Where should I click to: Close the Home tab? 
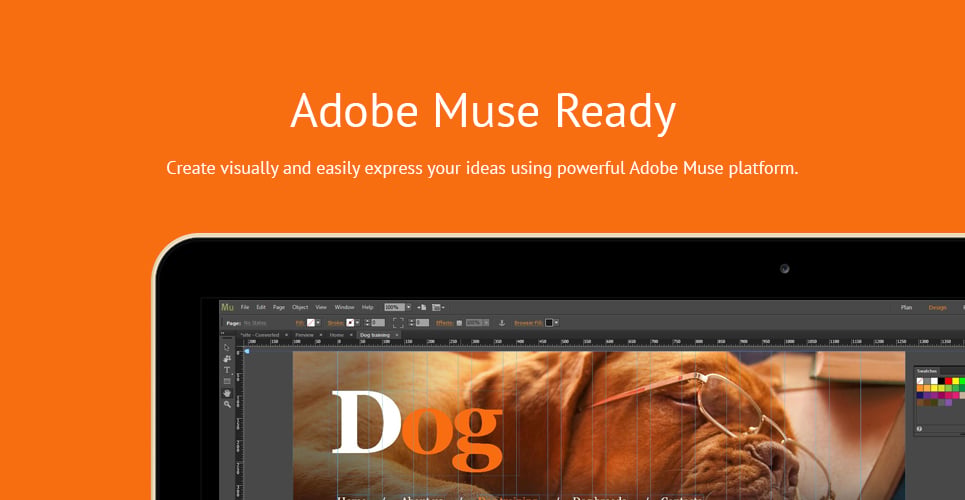(x=351, y=335)
